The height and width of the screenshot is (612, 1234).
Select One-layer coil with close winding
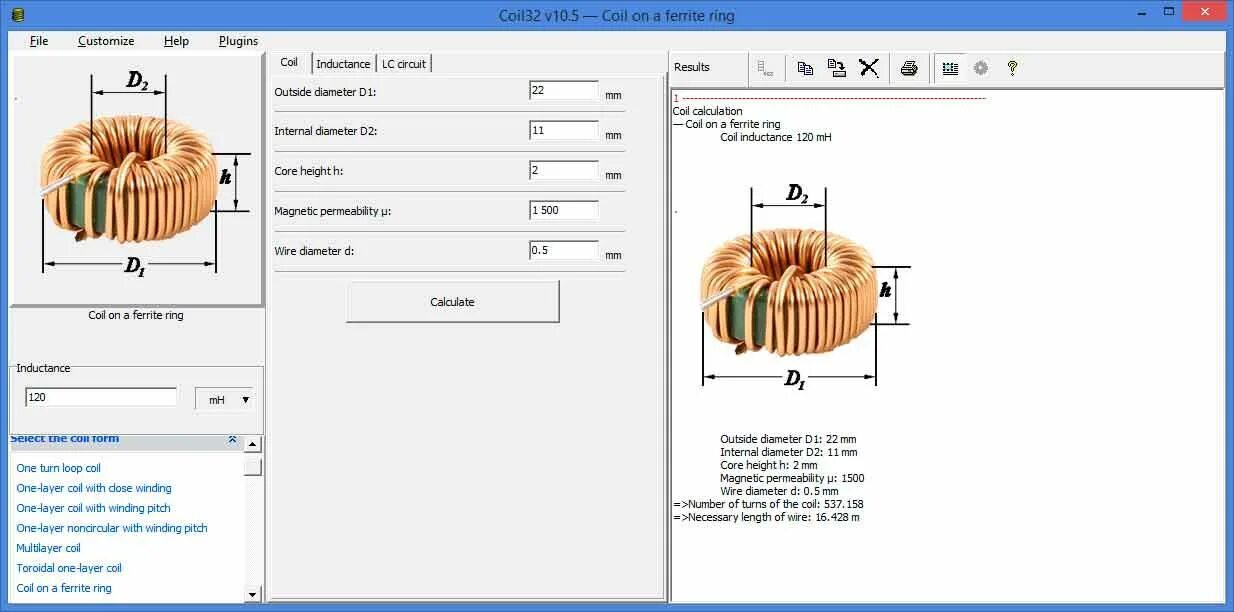[x=94, y=488]
